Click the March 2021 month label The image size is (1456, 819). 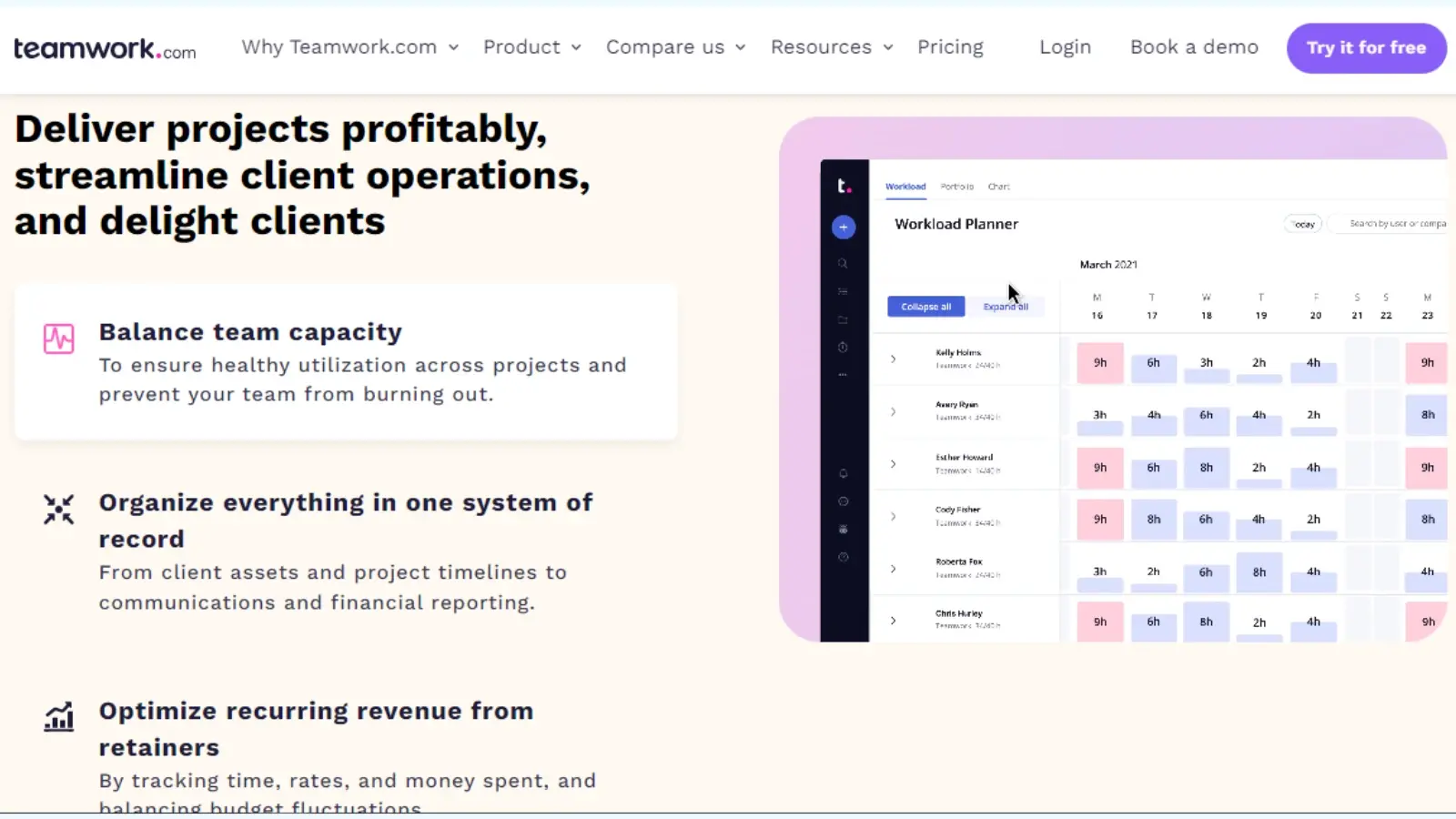(1108, 265)
